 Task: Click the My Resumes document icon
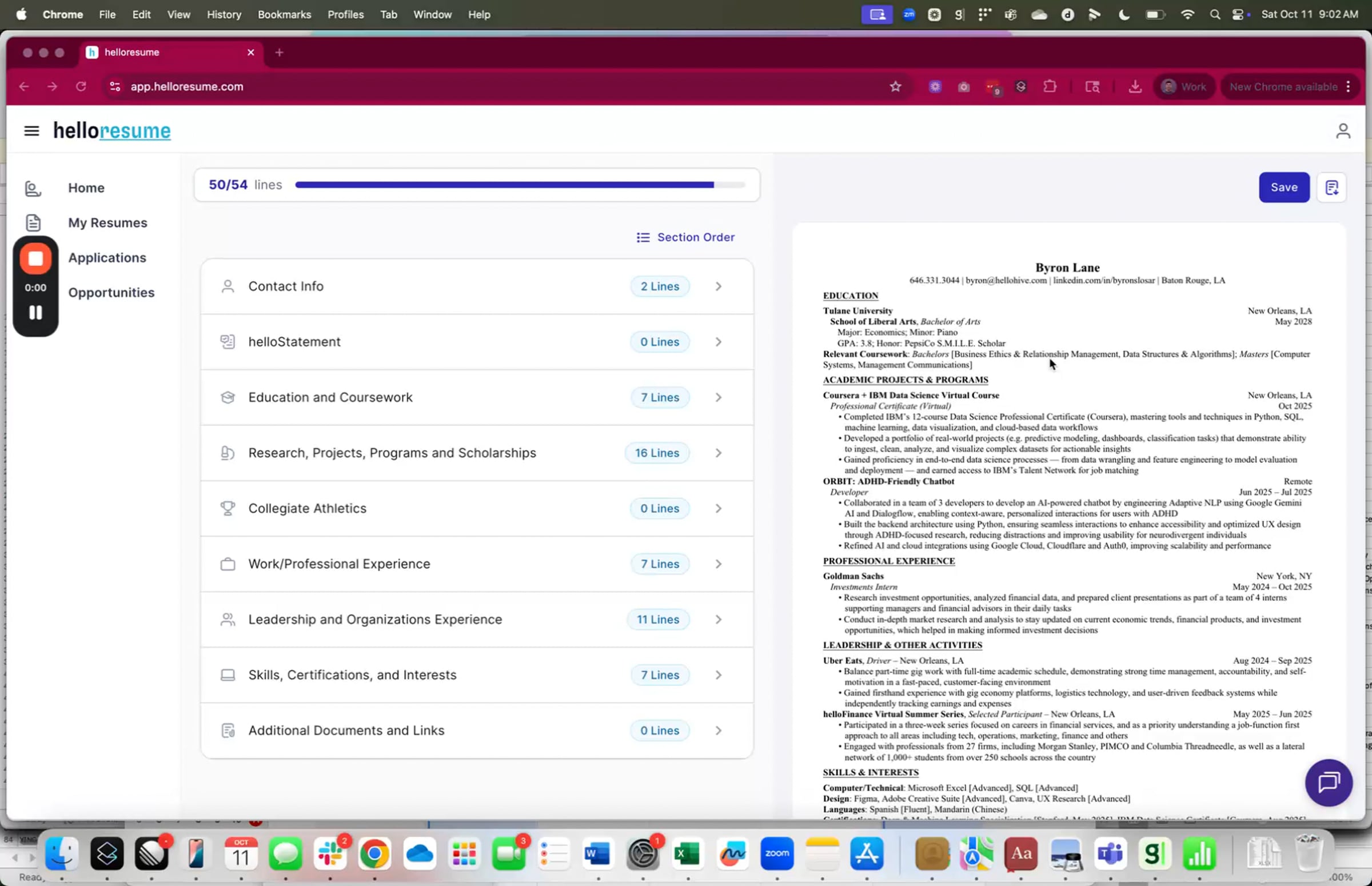33,223
